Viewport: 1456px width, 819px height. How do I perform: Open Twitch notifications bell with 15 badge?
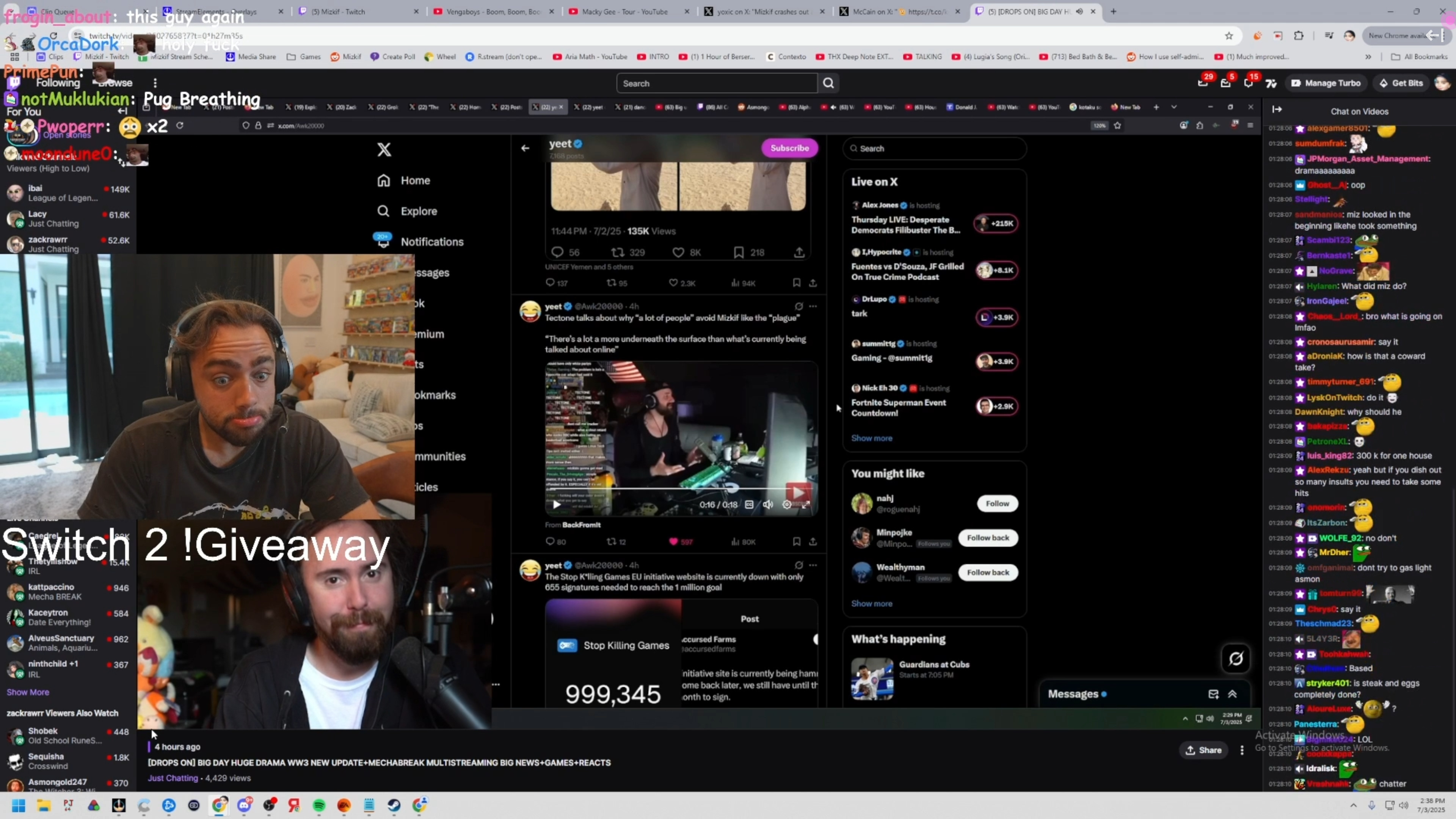point(1248,83)
